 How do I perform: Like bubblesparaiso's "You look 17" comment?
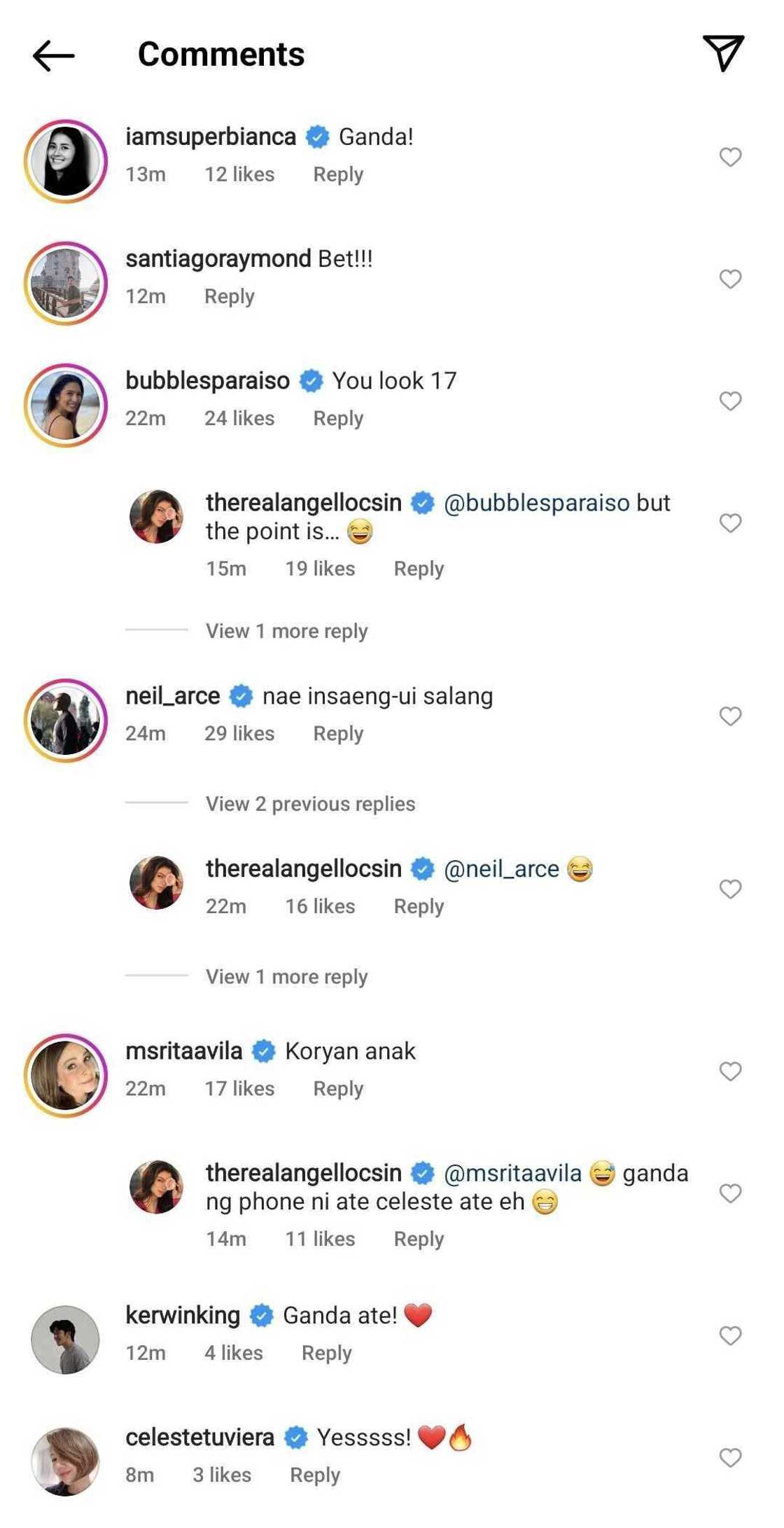pyautogui.click(x=730, y=401)
